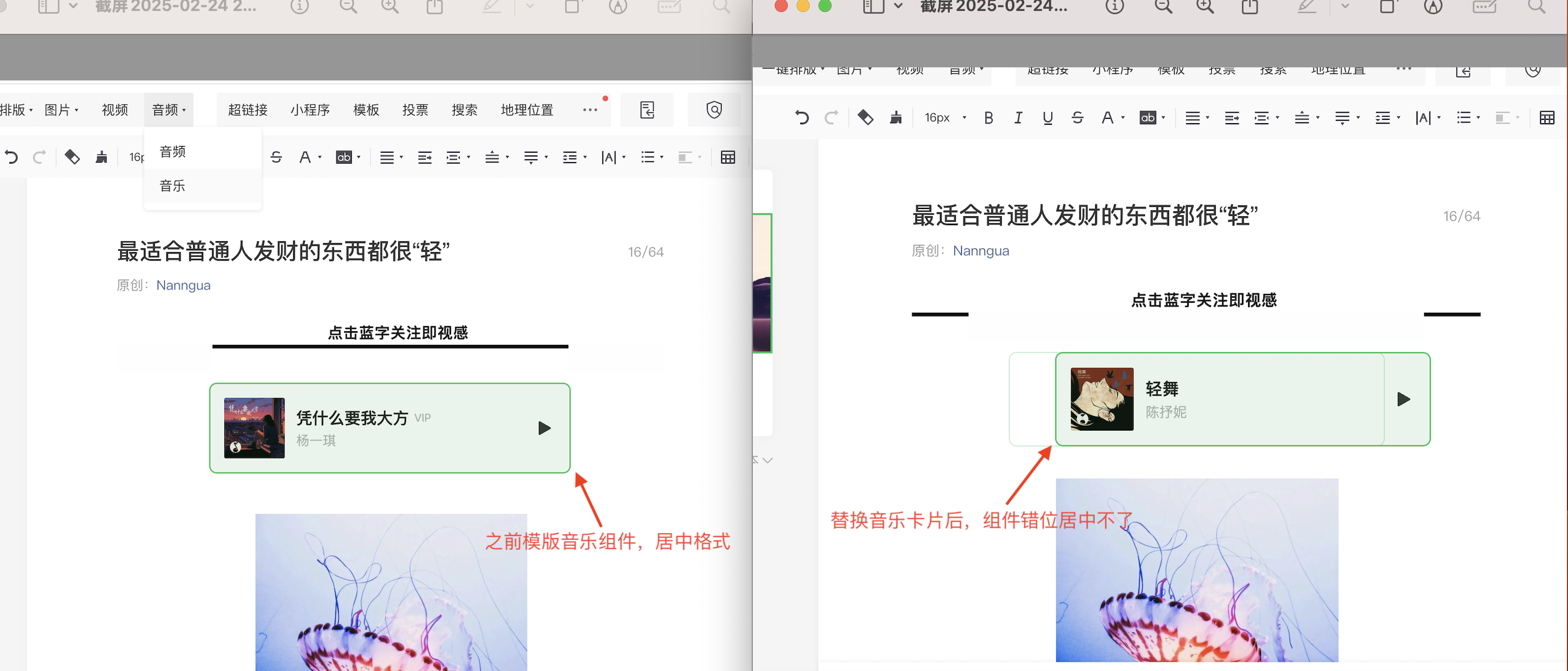The width and height of the screenshot is (1568, 671).
Task: Select 音频 option in dropdown list
Action: 202,152
